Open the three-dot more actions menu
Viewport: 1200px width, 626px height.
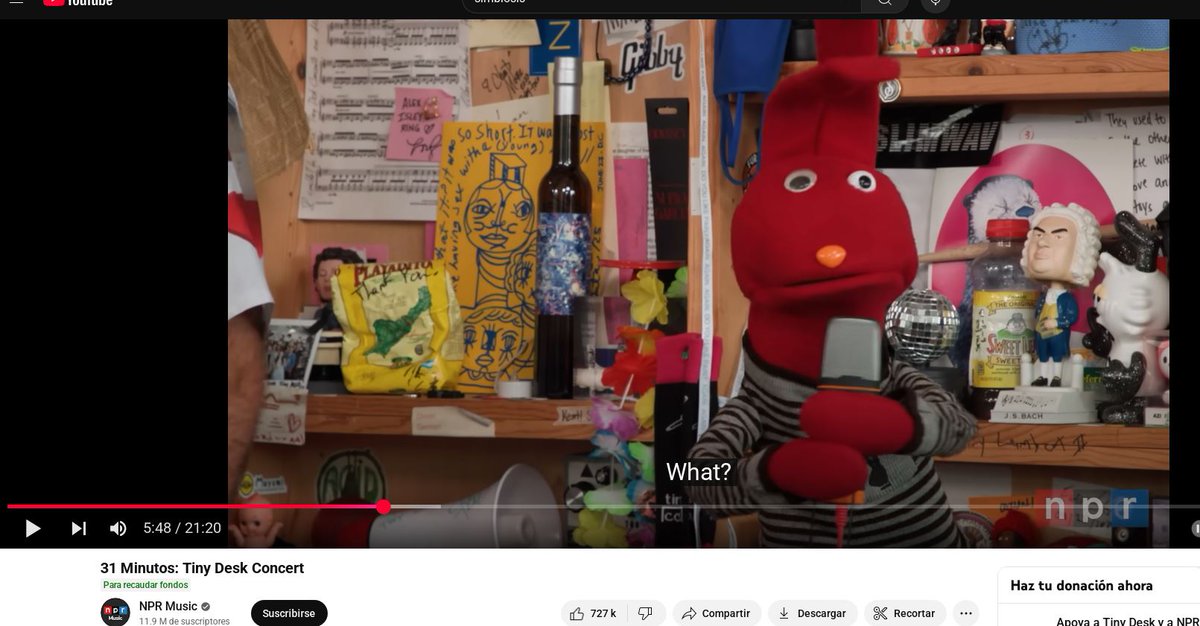point(965,613)
